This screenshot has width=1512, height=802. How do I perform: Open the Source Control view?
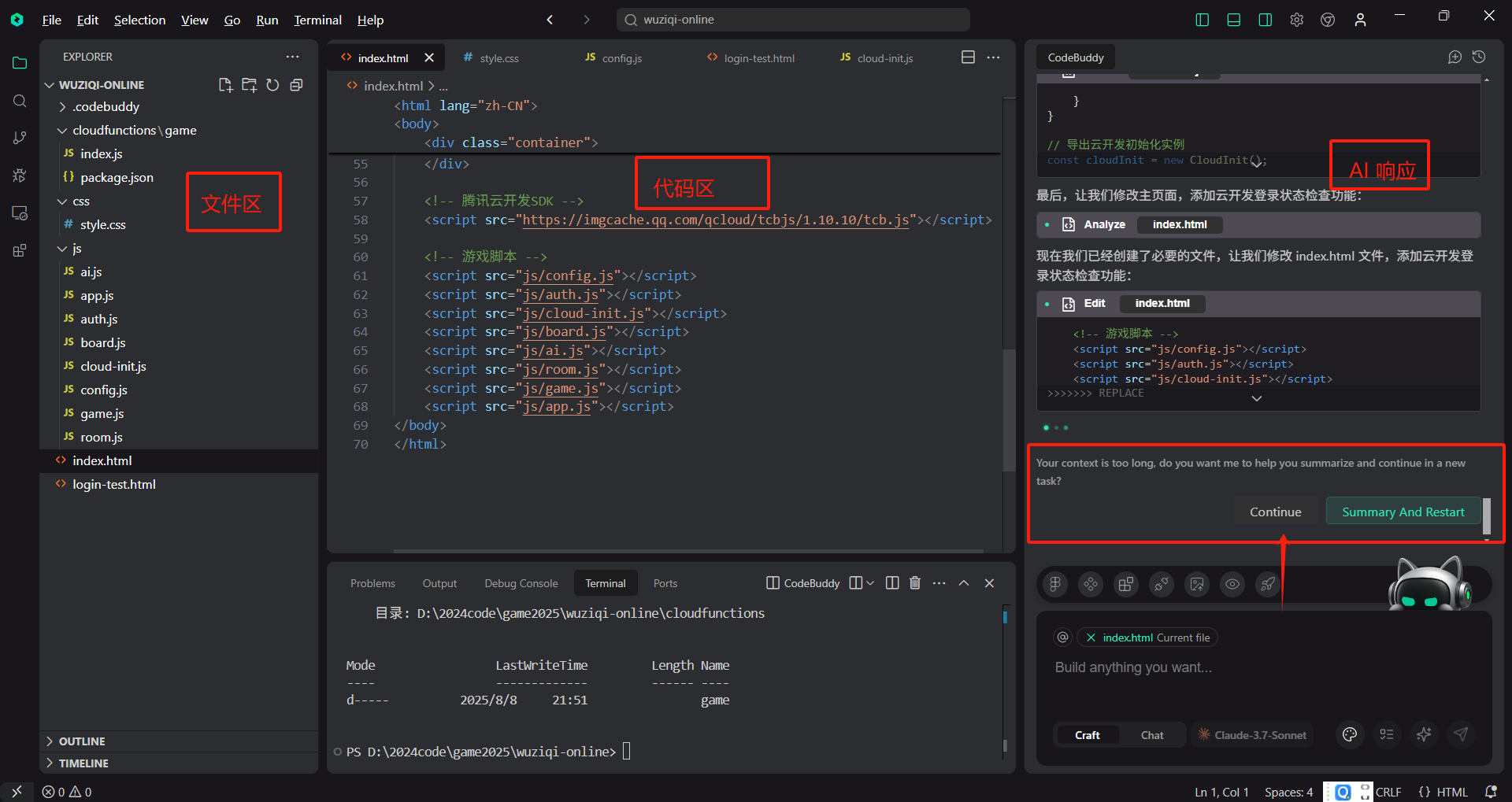[20, 138]
